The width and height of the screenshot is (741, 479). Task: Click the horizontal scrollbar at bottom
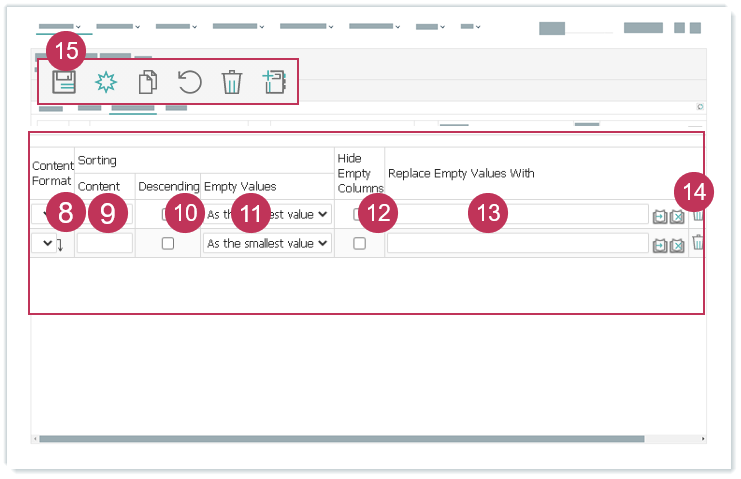368,439
